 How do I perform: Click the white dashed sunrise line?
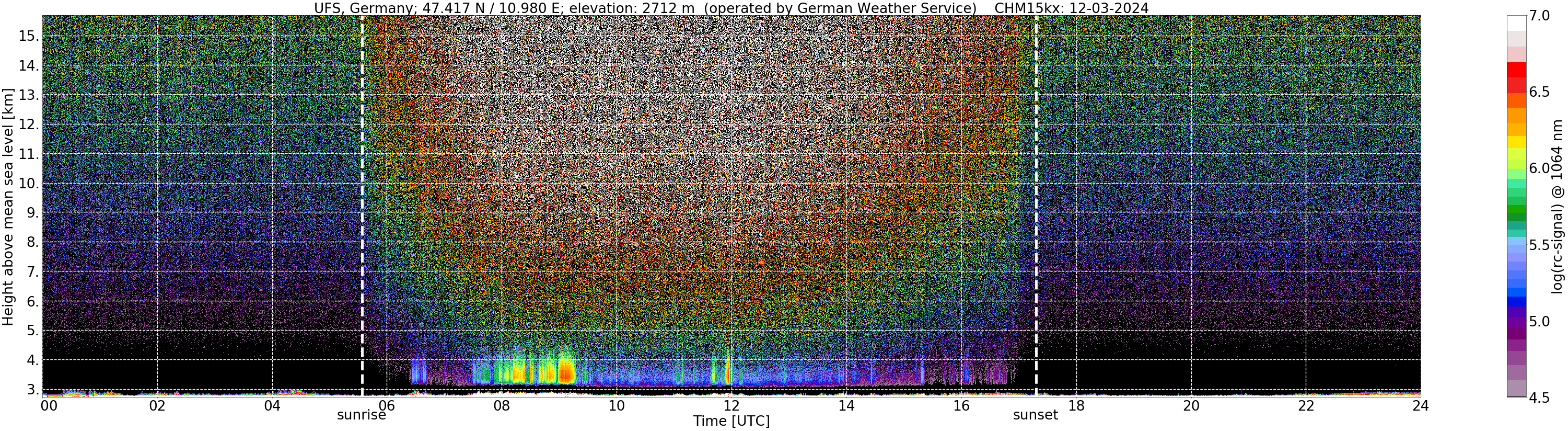(362, 206)
